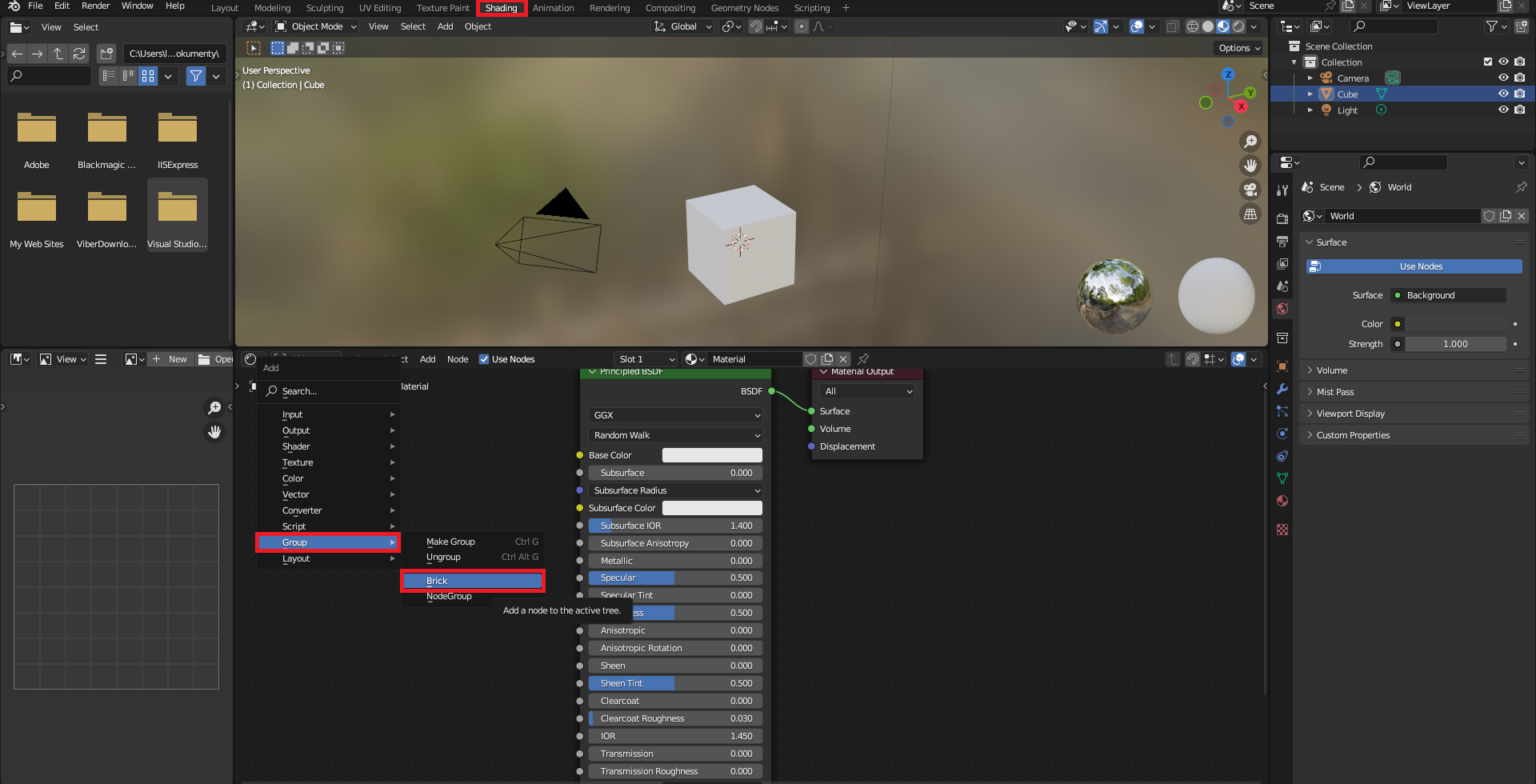
Task: Switch to the Animation workspace tab
Action: 553,8
